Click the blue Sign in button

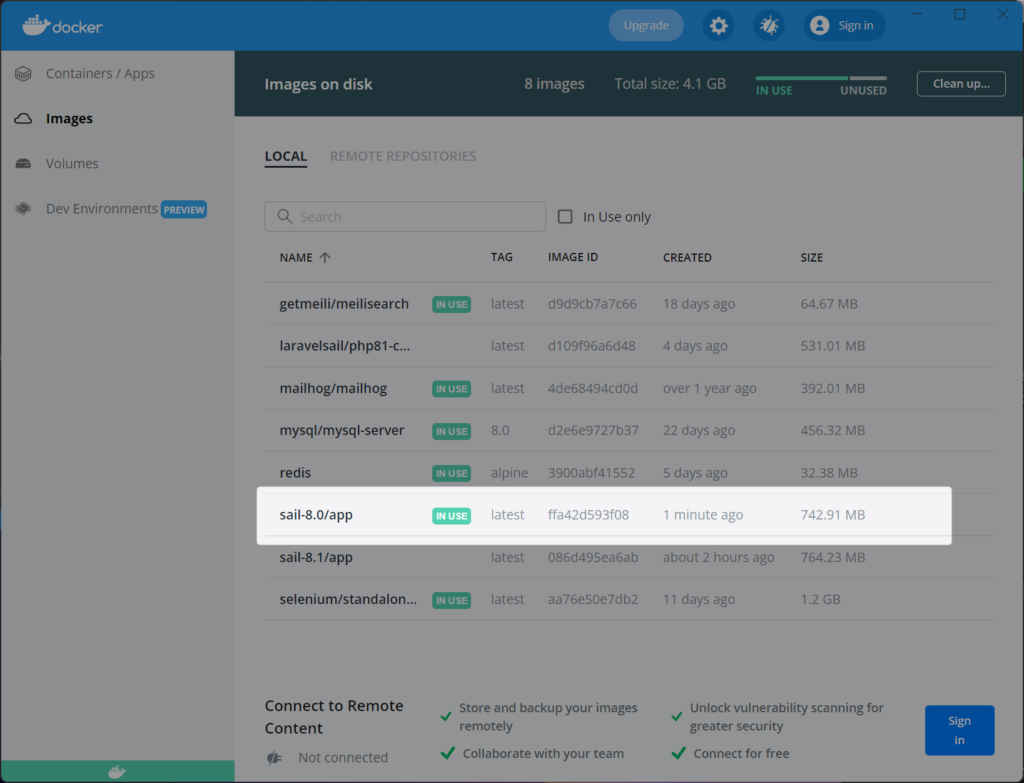(959, 730)
